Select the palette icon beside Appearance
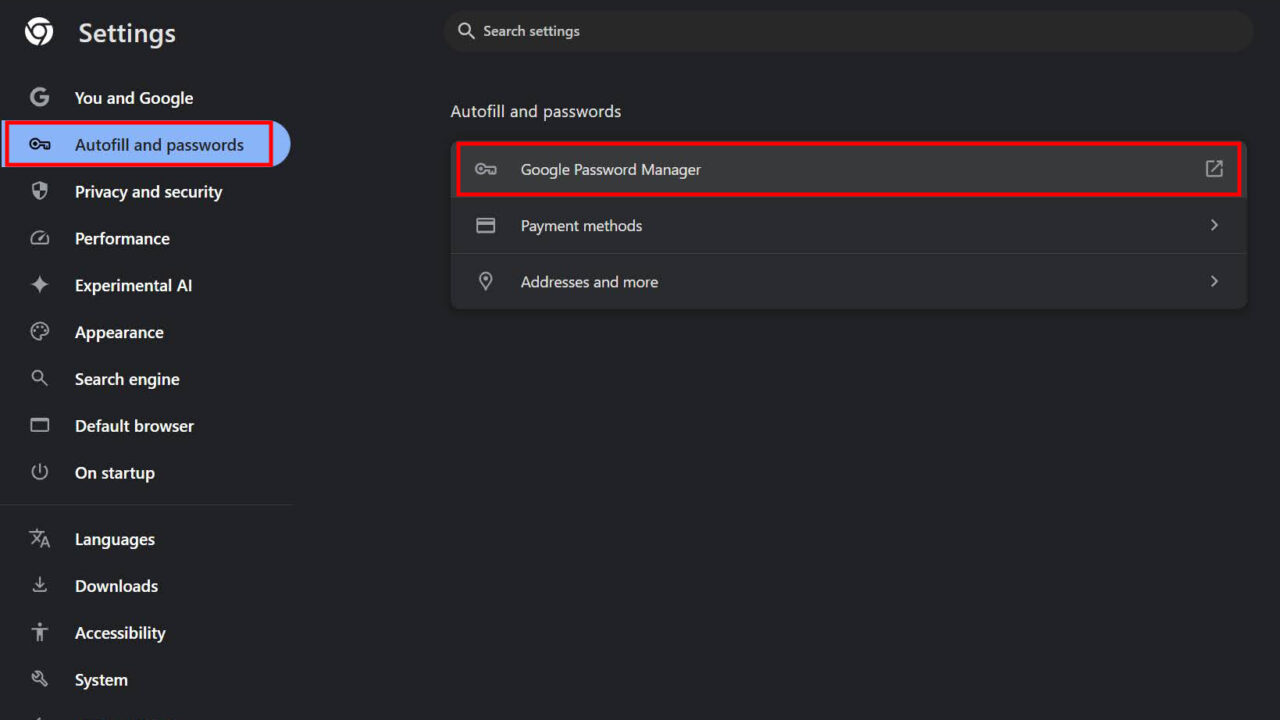The image size is (1280, 720). tap(40, 332)
